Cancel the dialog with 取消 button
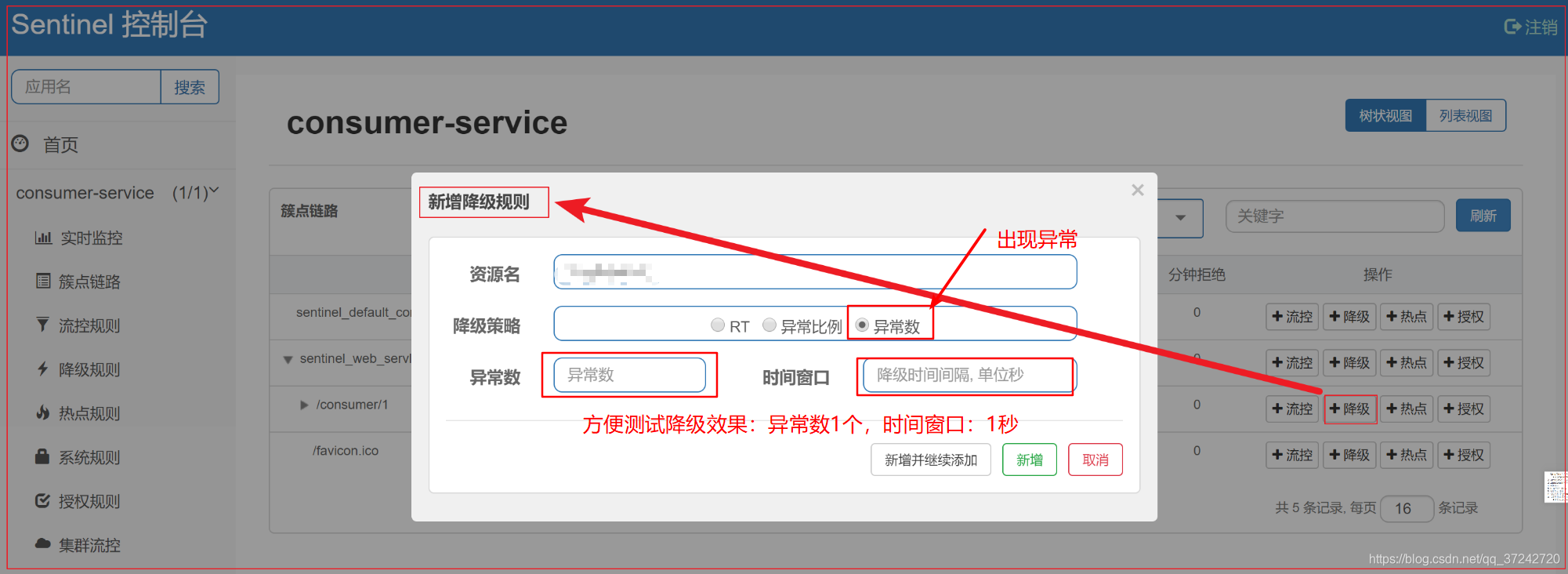Screen dimensions: 1568x574 pos(1095,460)
